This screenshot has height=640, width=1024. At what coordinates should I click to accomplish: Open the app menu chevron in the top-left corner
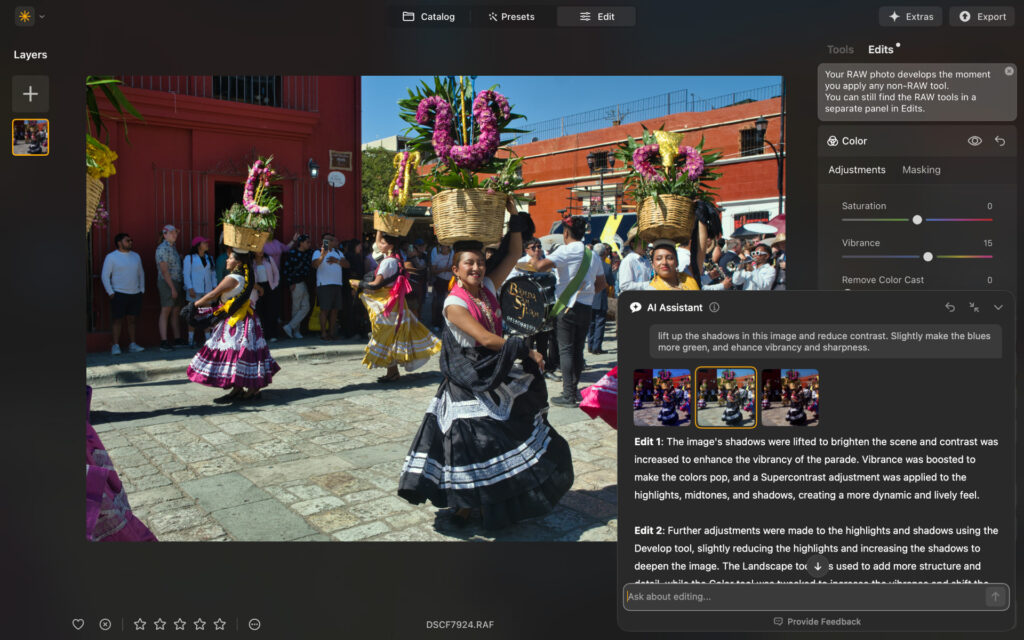pyautogui.click(x=41, y=16)
